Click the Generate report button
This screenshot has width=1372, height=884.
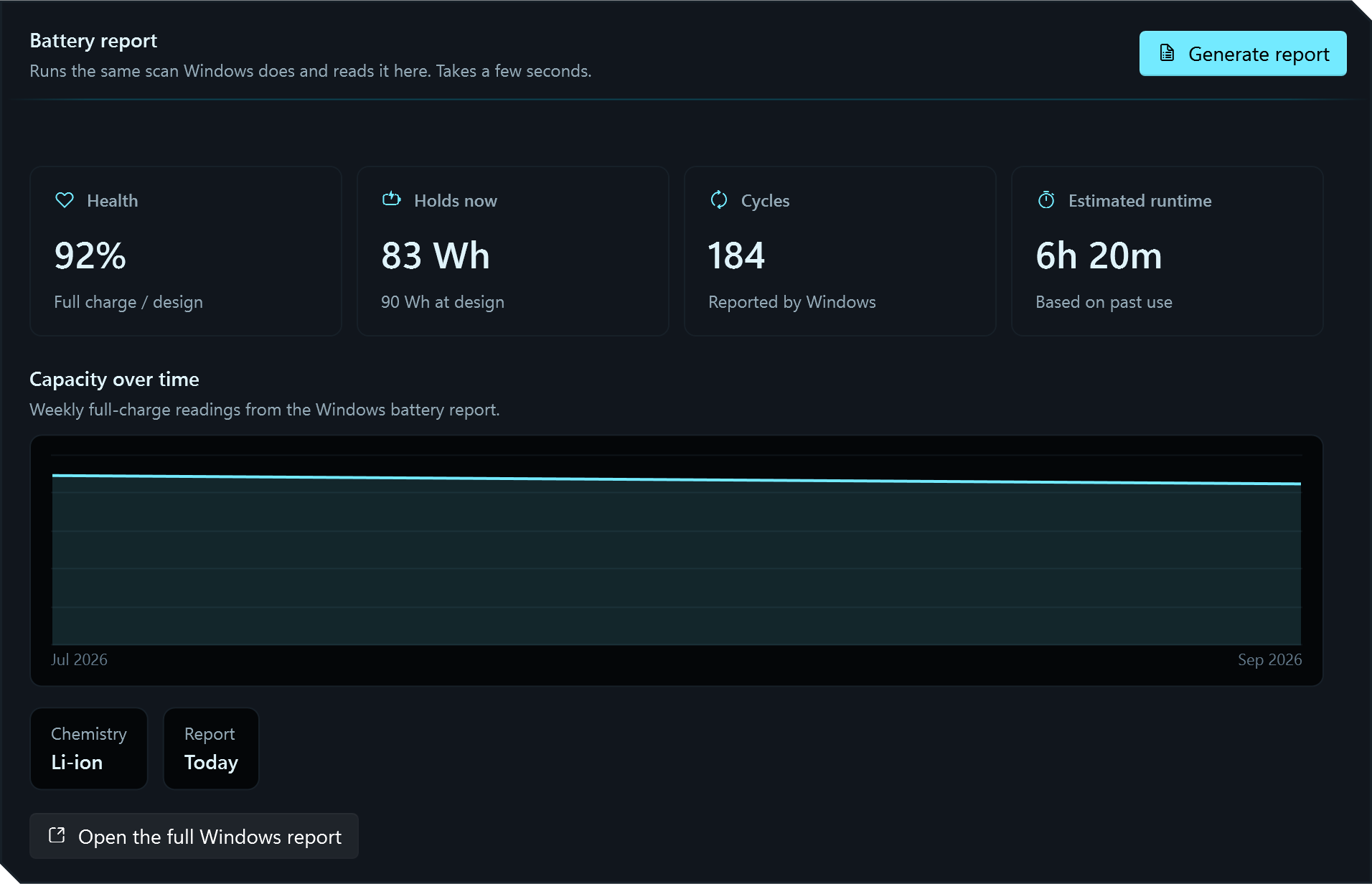point(1242,54)
